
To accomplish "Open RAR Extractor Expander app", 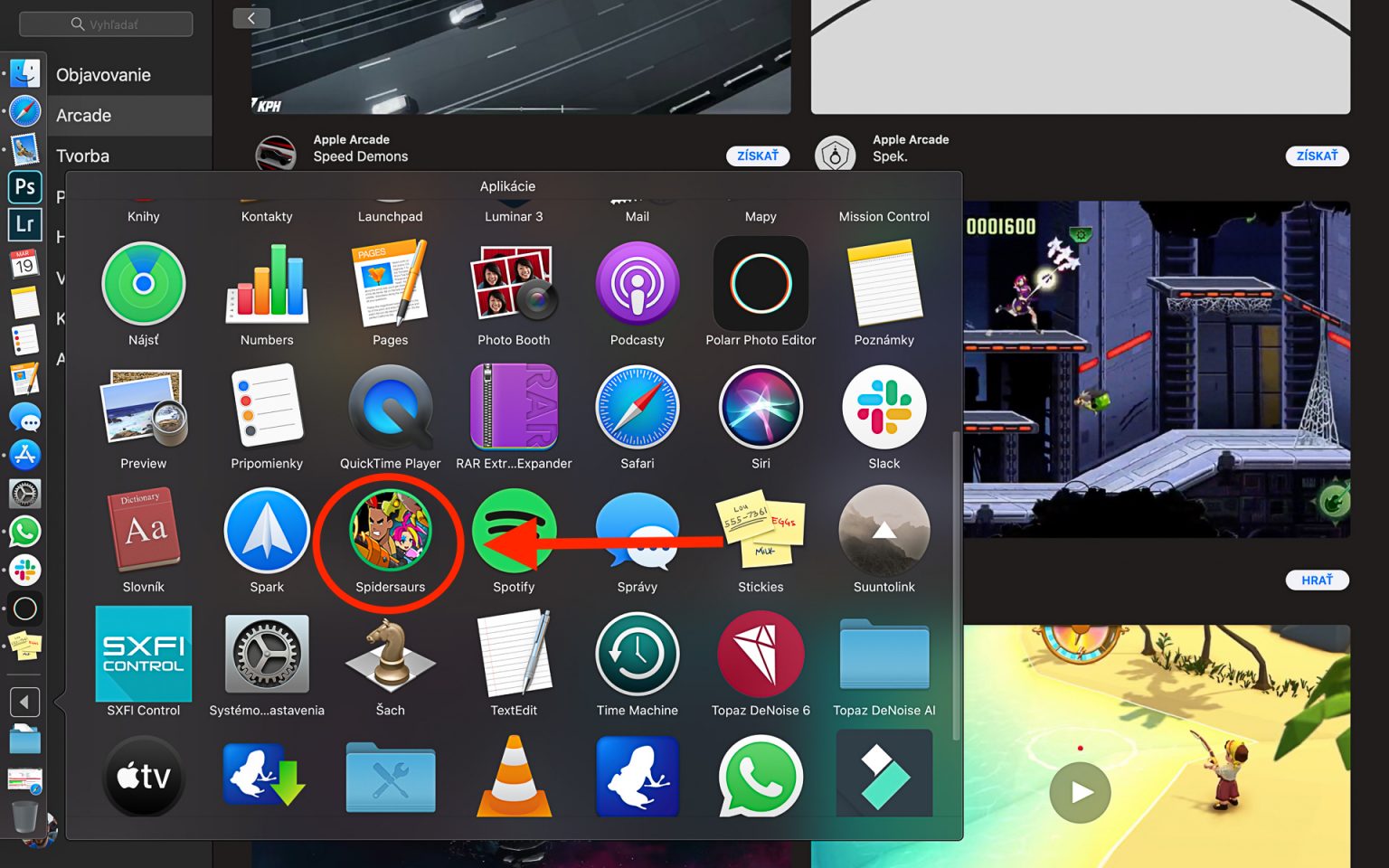I will pyautogui.click(x=514, y=408).
